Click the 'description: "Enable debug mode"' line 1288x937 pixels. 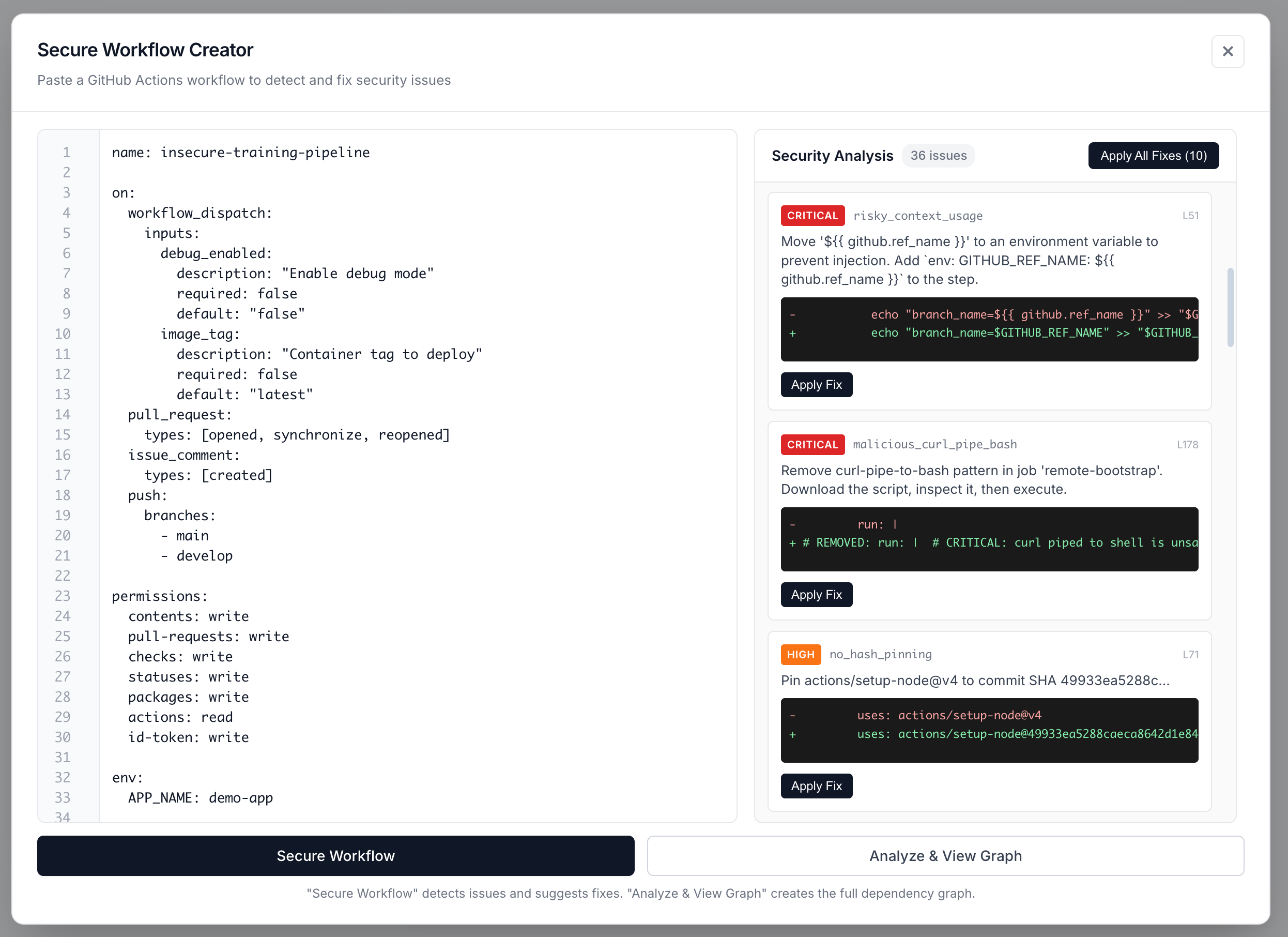coord(305,274)
